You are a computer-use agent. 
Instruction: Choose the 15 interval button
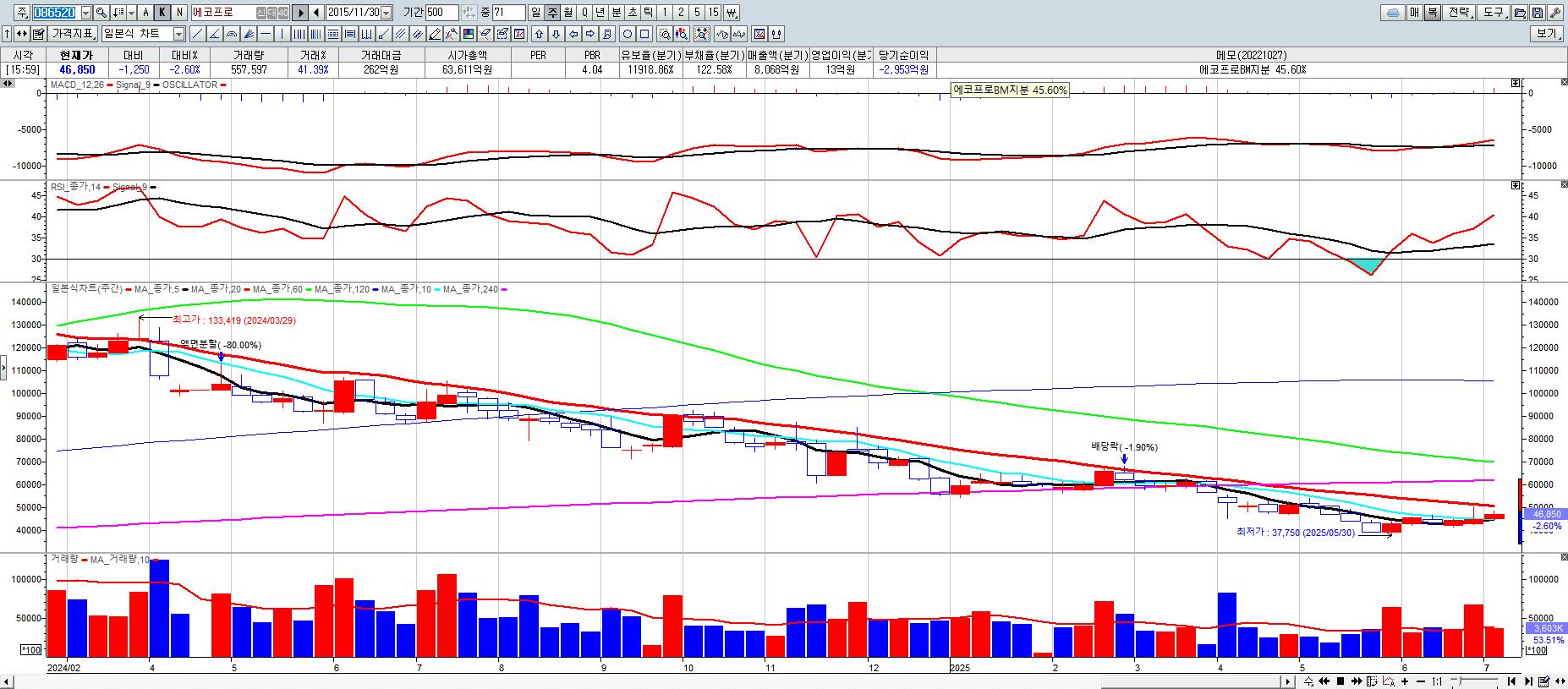(x=713, y=13)
